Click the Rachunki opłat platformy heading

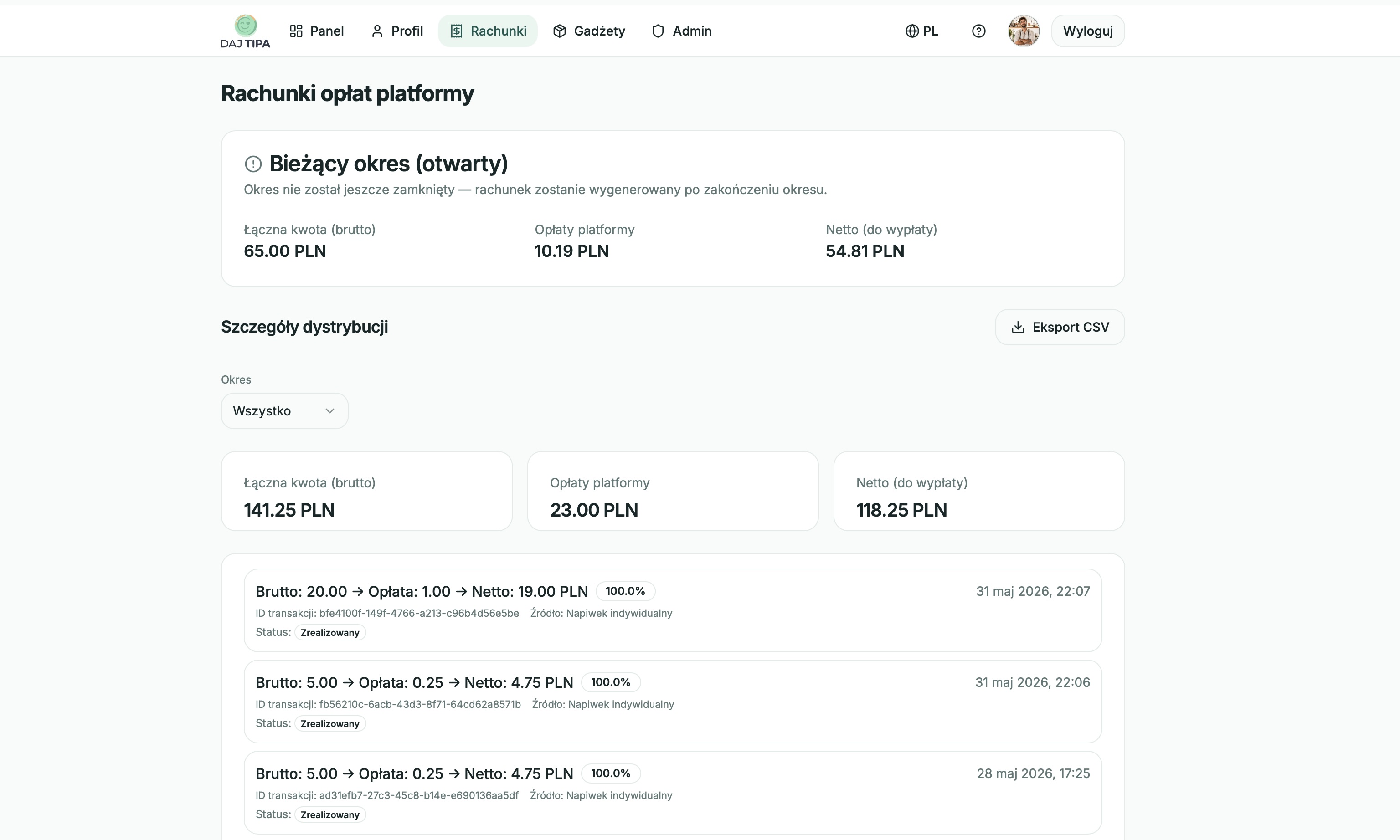(x=348, y=94)
